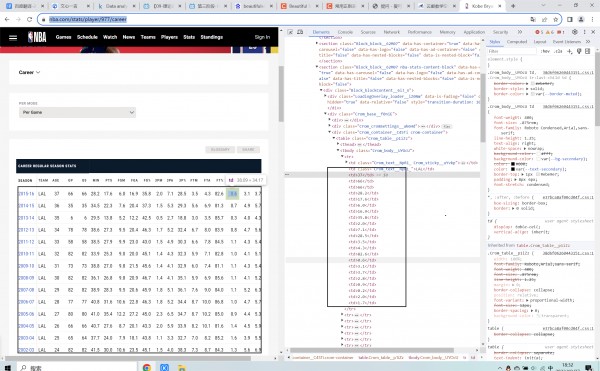
Task: Go forward in browser history
Action: coord(18,20)
